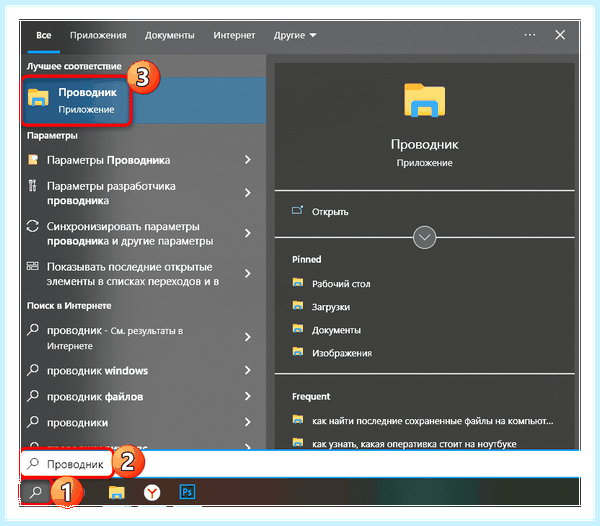Click the search icon beside проводник windows

(33, 370)
